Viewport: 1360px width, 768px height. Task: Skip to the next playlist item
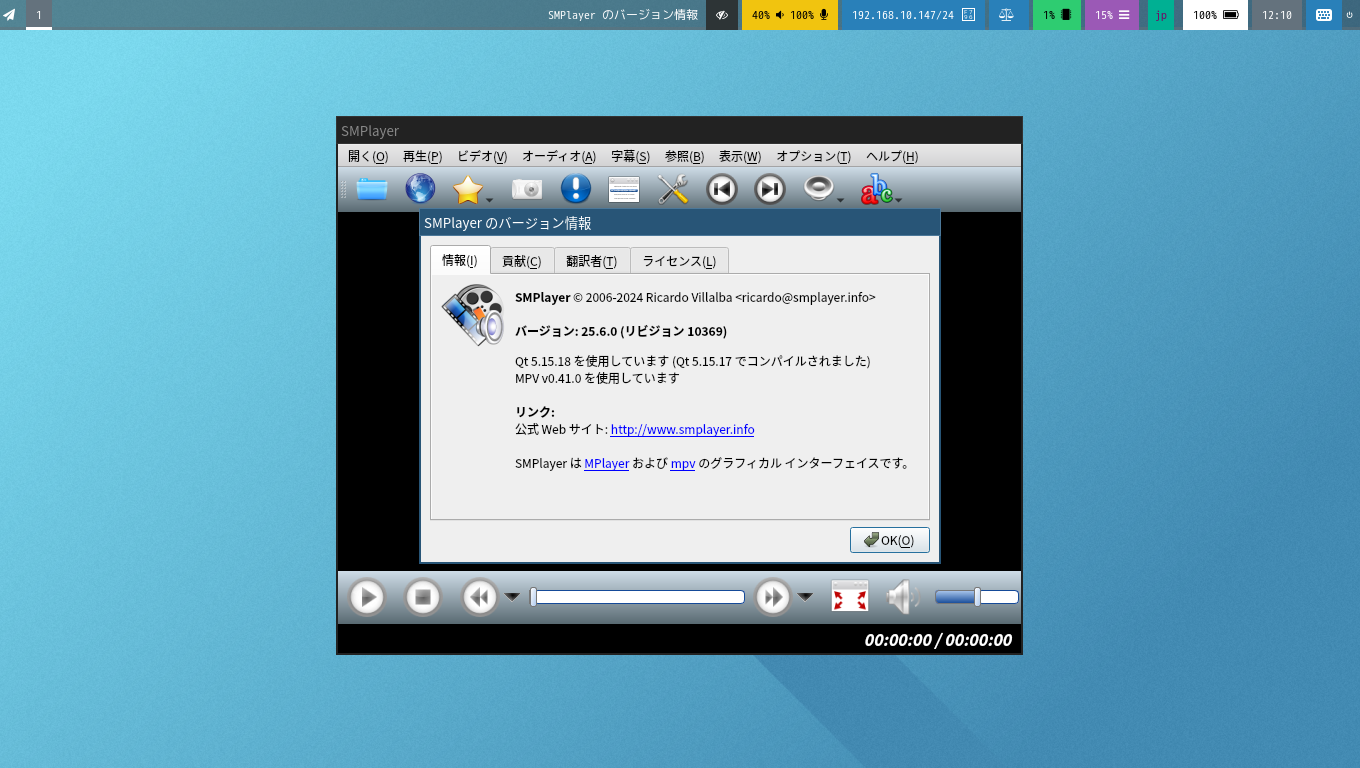point(770,189)
